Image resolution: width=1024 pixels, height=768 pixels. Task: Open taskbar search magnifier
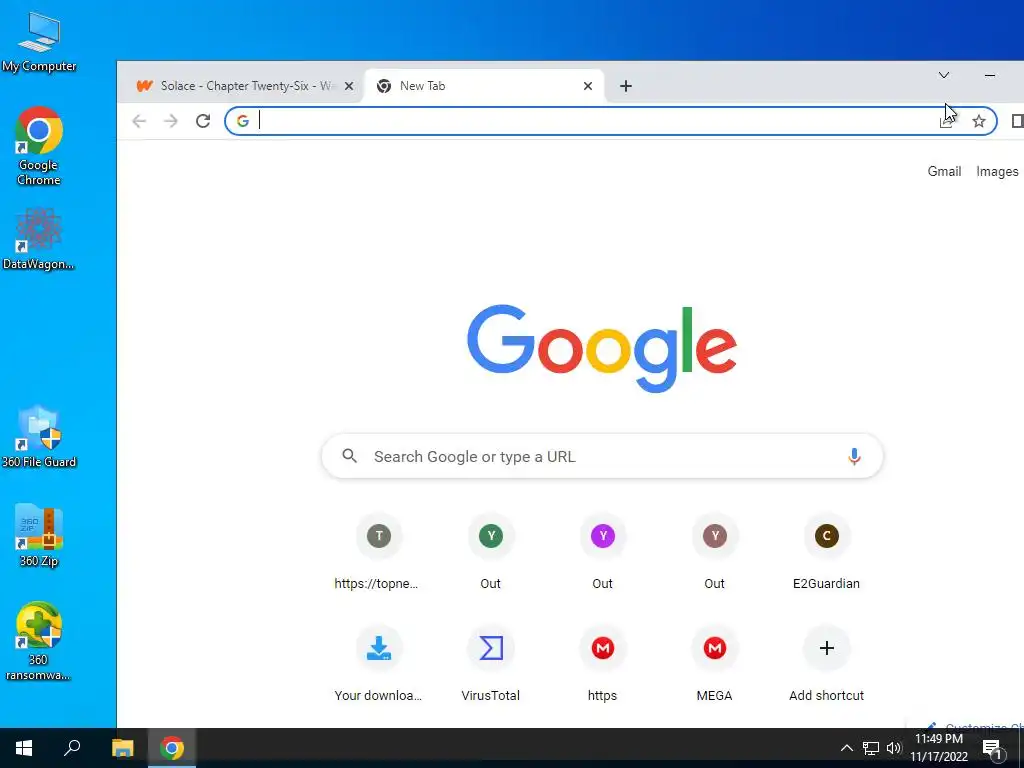pos(72,748)
